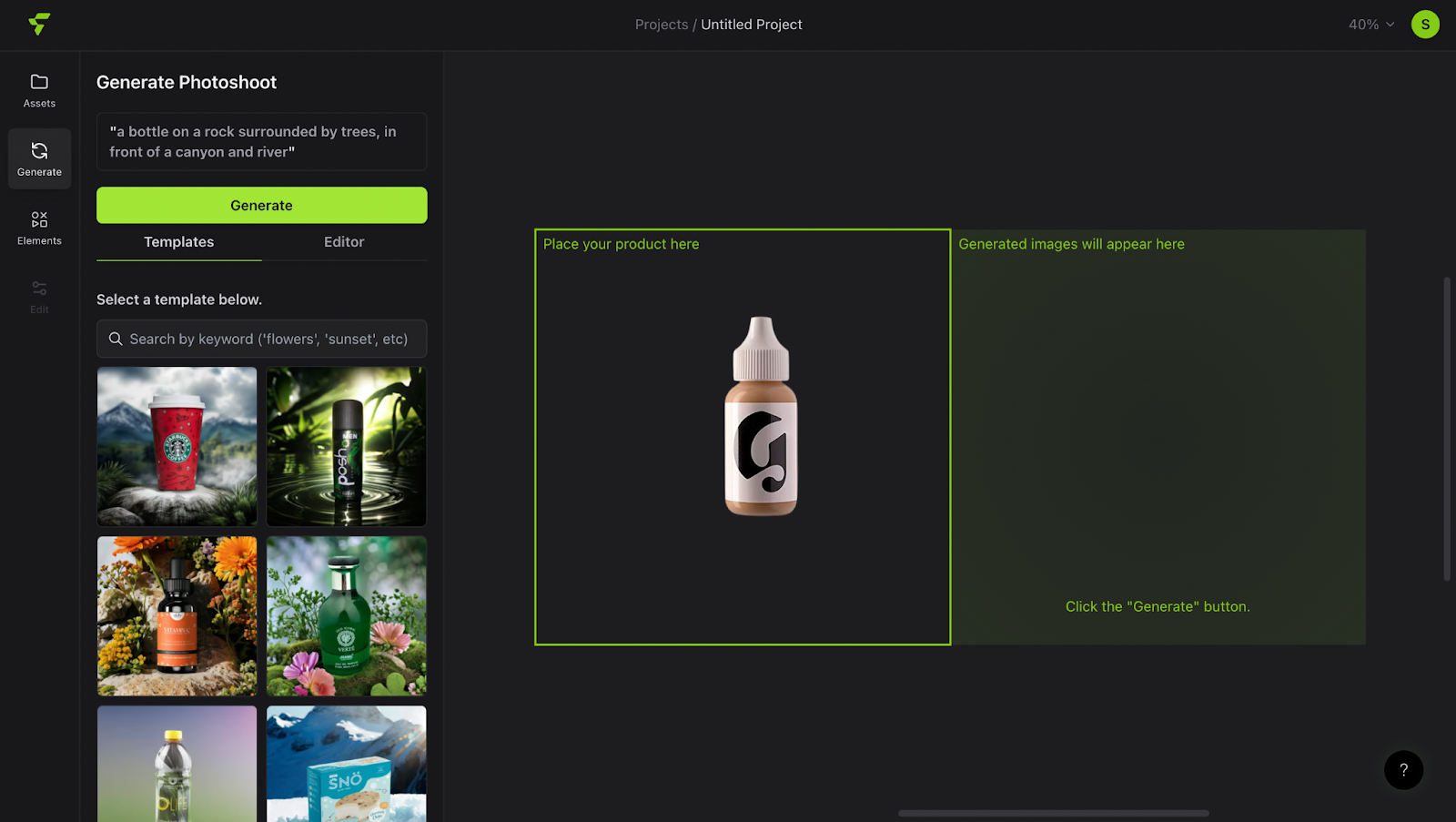The height and width of the screenshot is (822, 1456).
Task: Click the horizontal canvas scrollbar
Action: [1053, 813]
